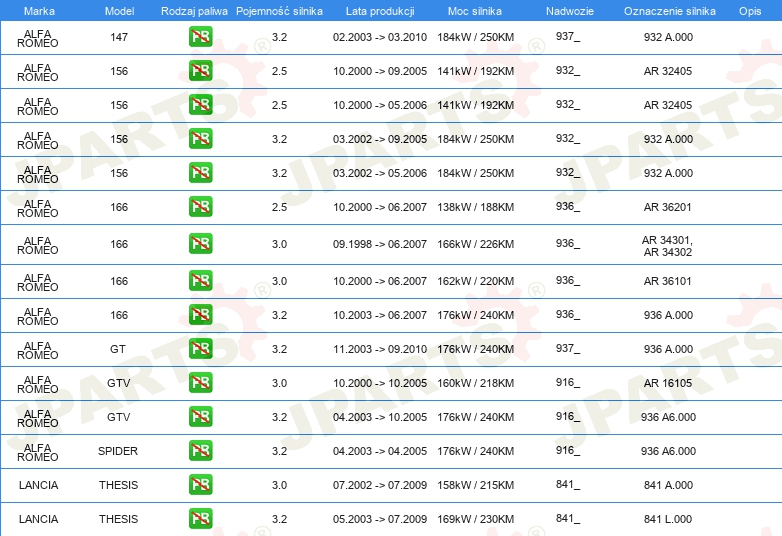Click the fuel icon for the 166 226KM row
782x536 pixels.
pyautogui.click(x=200, y=244)
